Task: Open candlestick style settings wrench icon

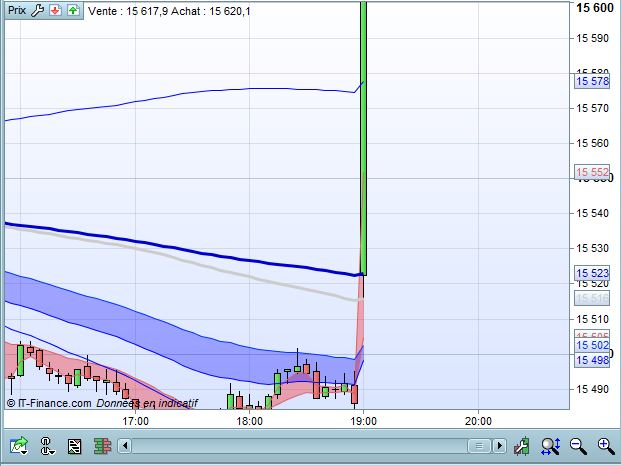Action: [522, 446]
